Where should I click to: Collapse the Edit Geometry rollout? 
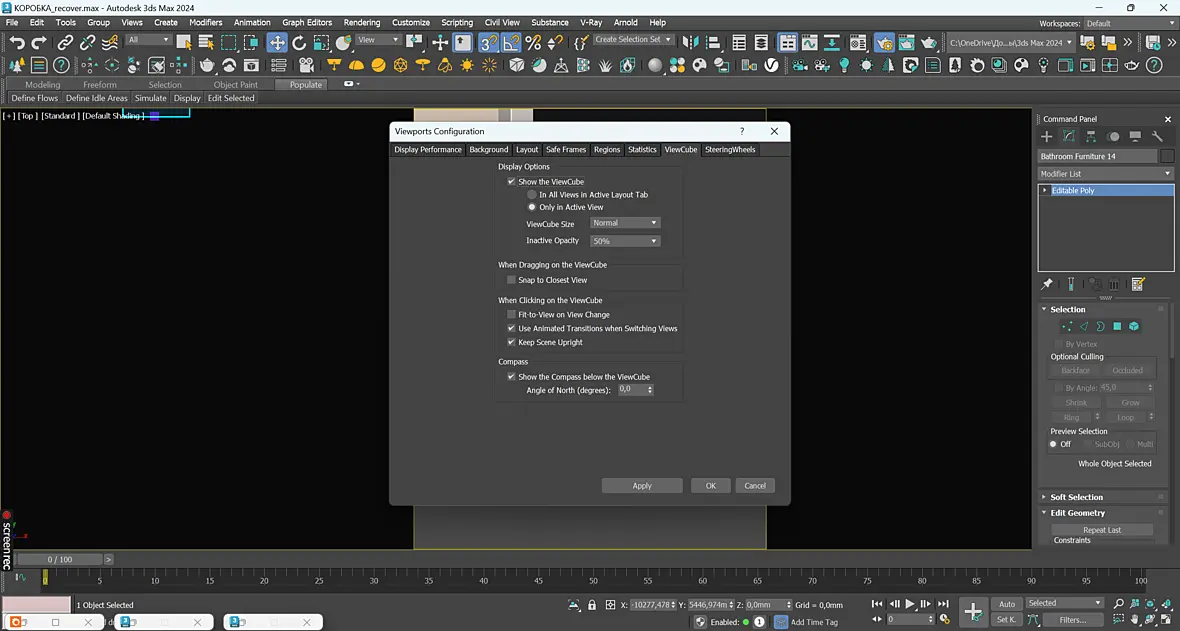coord(1078,513)
